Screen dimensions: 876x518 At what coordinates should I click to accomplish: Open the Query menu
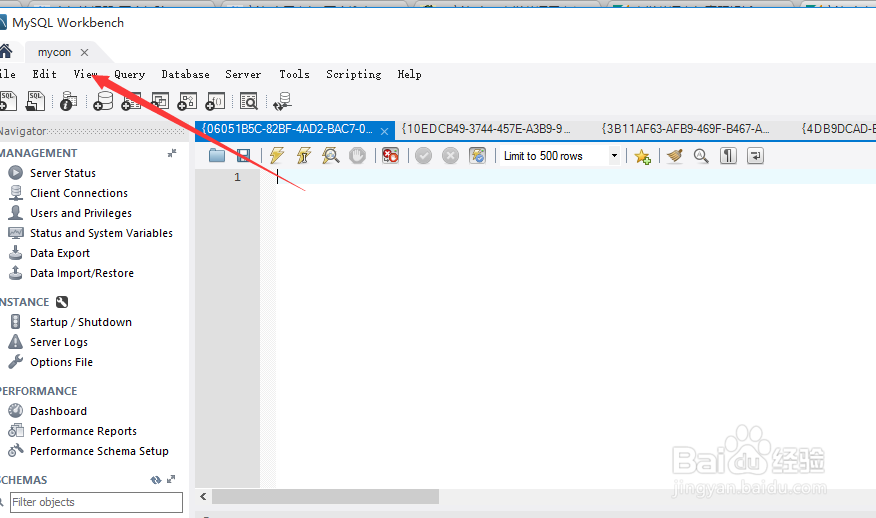(x=130, y=74)
